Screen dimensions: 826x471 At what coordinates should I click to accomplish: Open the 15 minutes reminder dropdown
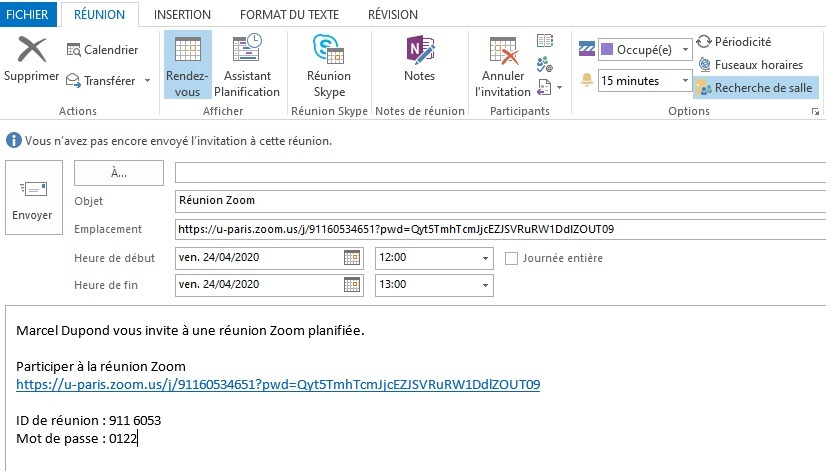pyautogui.click(x=685, y=80)
